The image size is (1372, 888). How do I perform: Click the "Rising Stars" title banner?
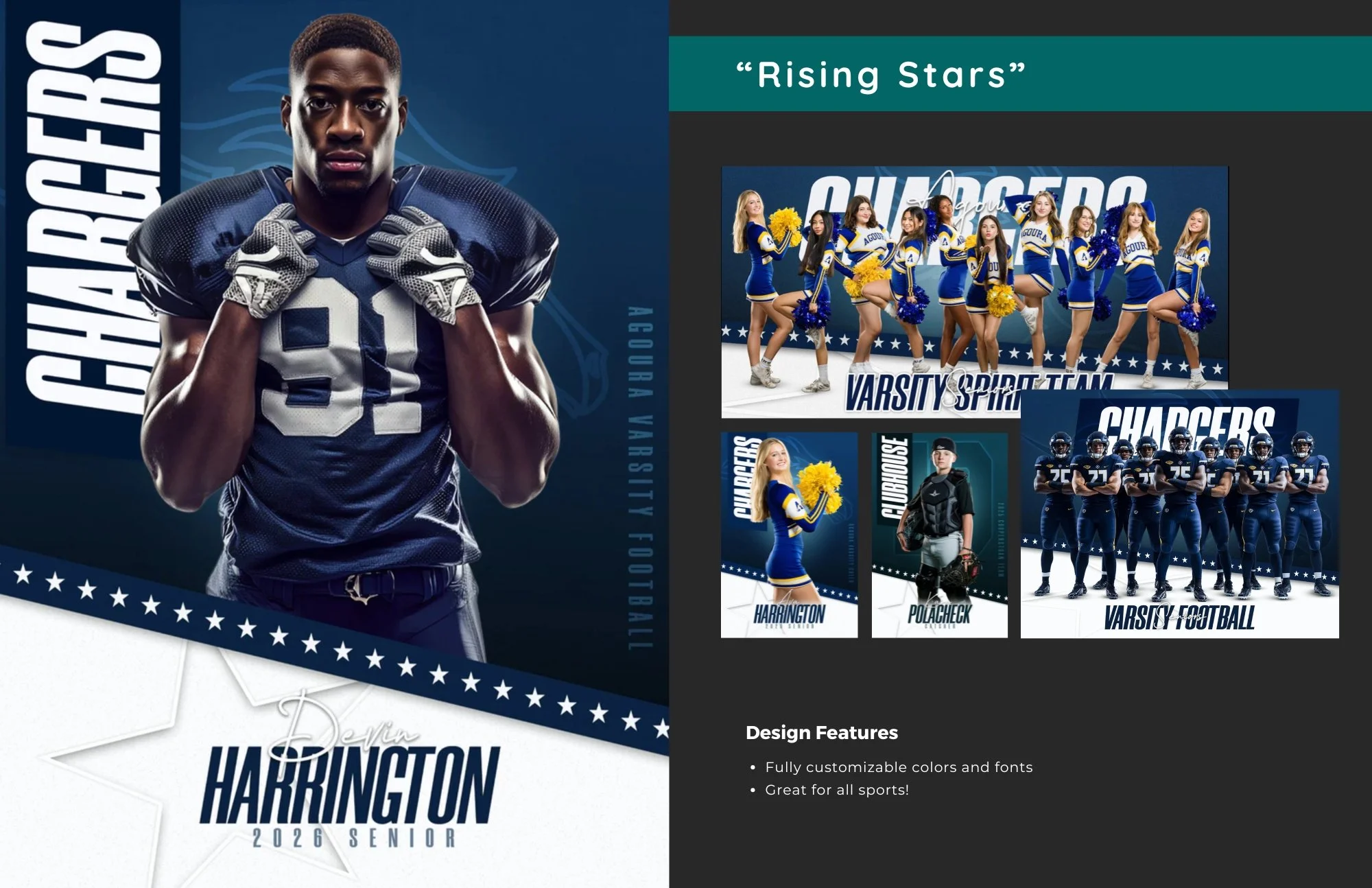click(1020, 74)
